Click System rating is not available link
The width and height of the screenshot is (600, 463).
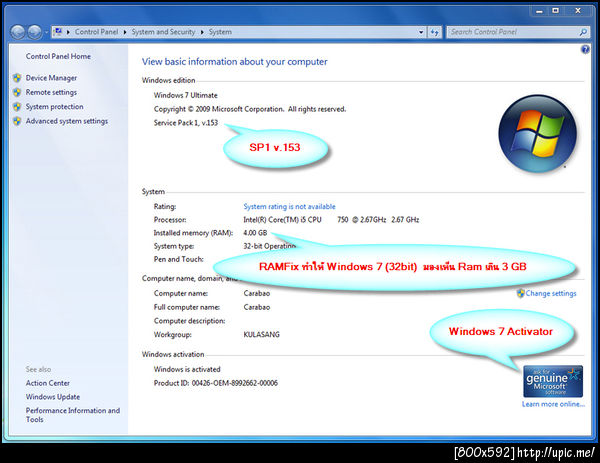289,207
